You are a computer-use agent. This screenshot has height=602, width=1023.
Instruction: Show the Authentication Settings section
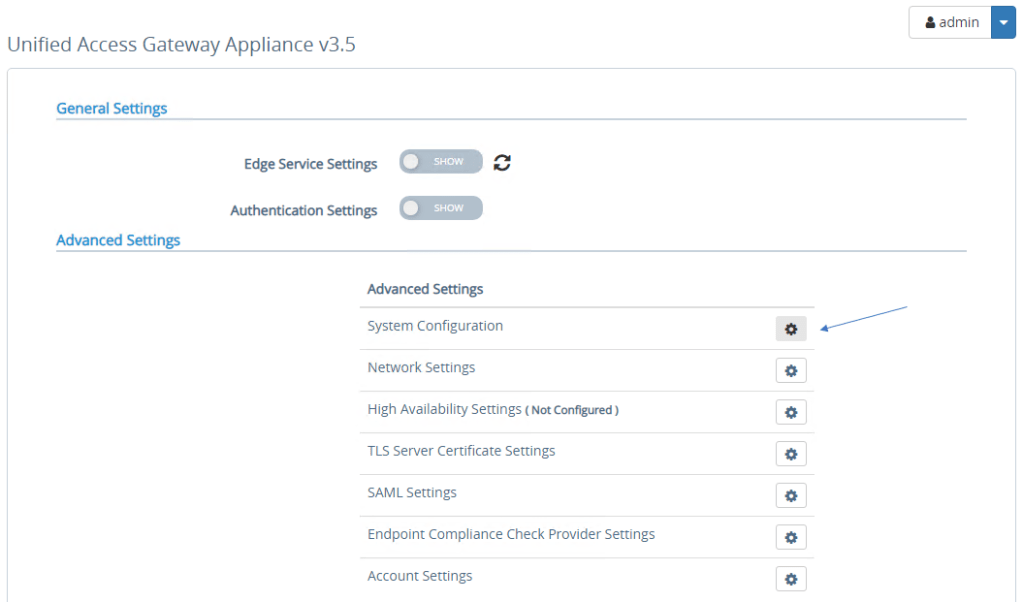(440, 207)
